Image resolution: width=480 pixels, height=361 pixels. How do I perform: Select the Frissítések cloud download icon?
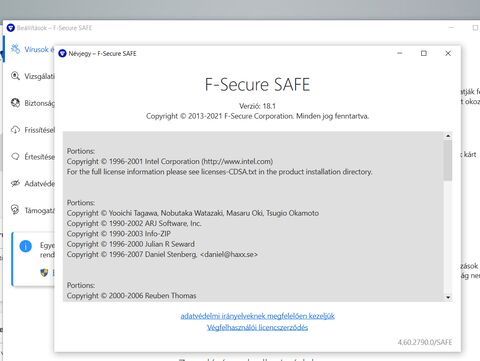pyautogui.click(x=15, y=130)
